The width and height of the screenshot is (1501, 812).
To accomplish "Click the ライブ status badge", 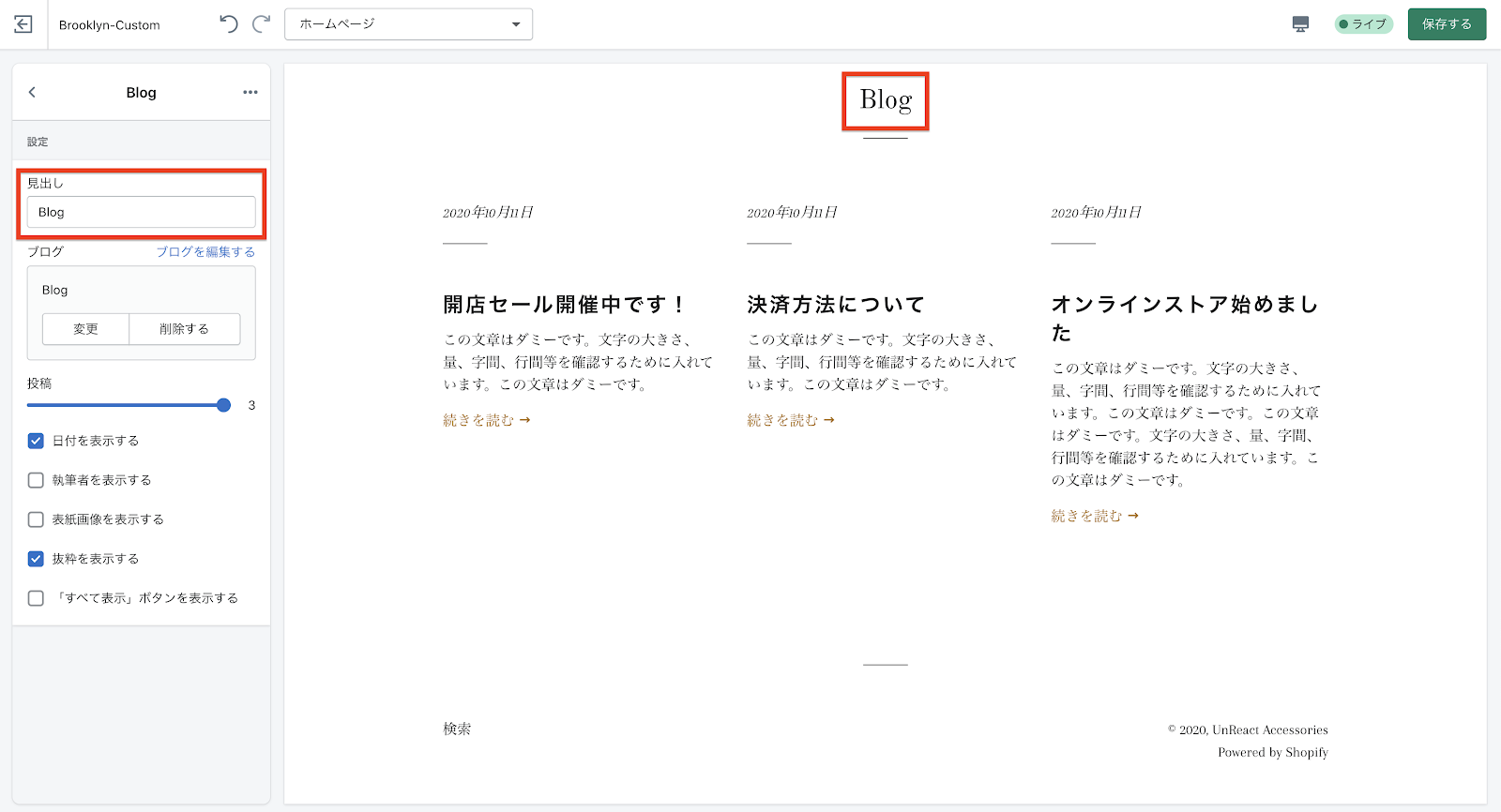I will pos(1363,24).
